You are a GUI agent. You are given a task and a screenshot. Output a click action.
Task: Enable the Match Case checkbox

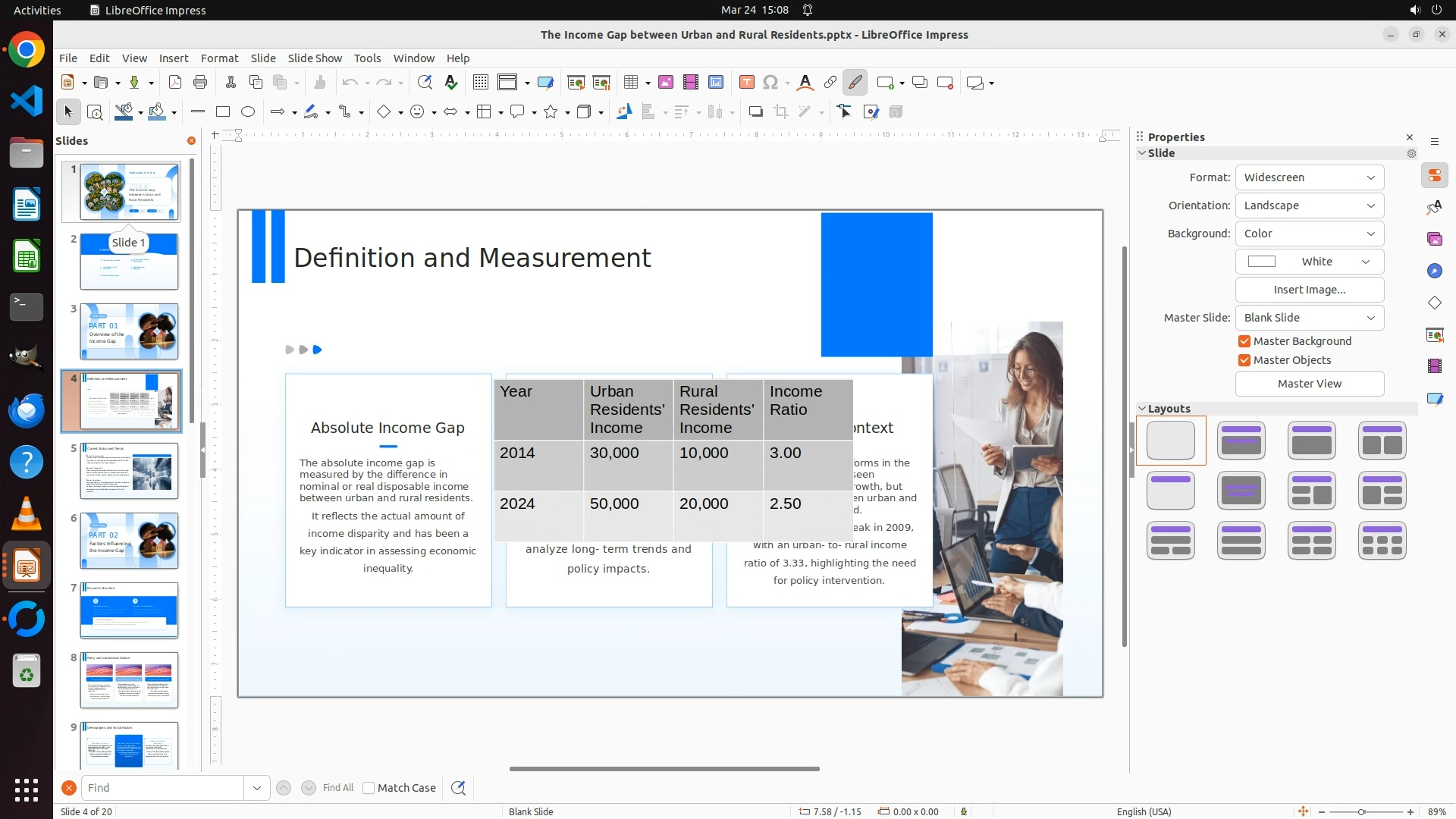369,788
